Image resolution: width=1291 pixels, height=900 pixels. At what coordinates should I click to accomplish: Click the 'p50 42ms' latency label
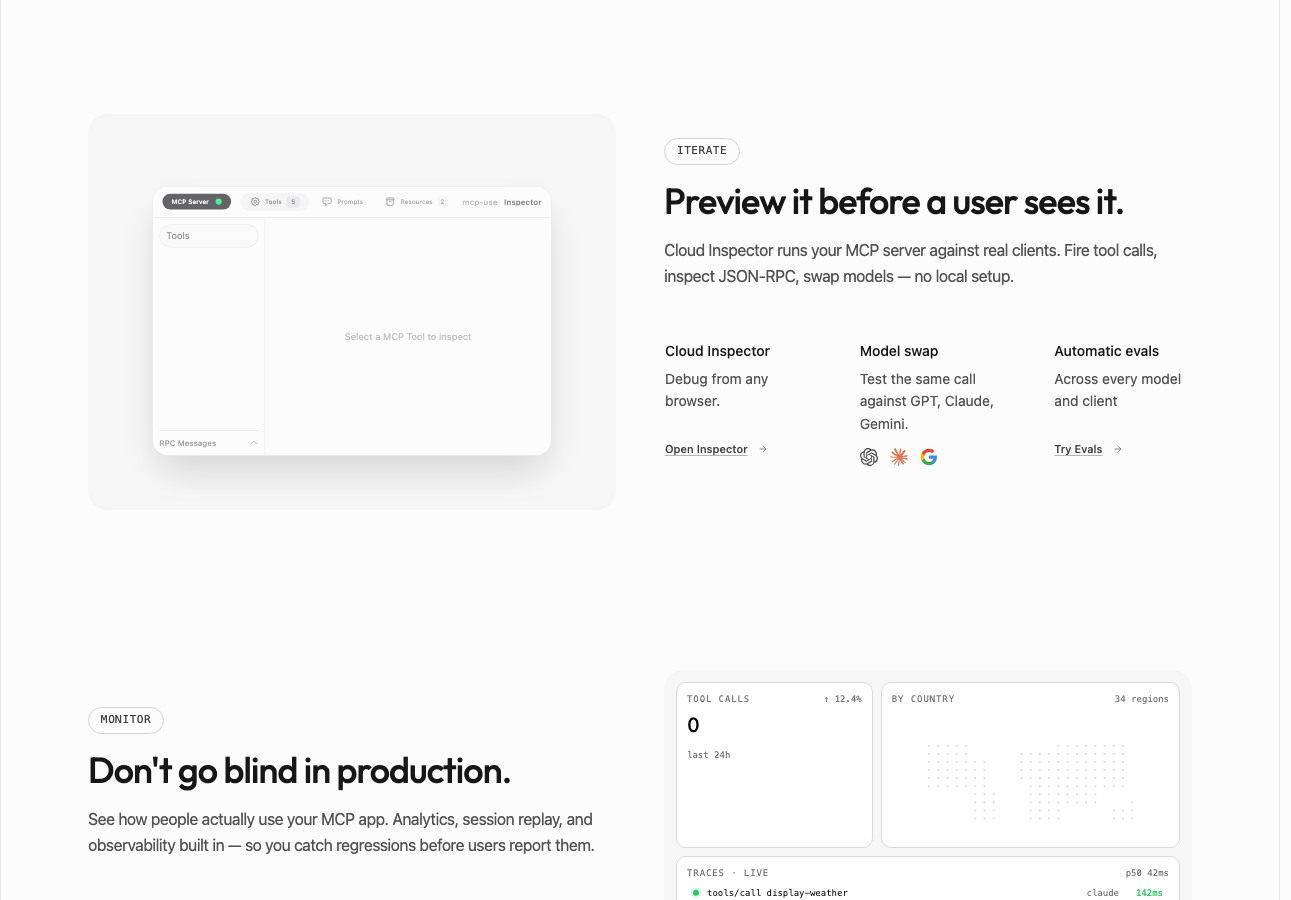pos(1147,873)
